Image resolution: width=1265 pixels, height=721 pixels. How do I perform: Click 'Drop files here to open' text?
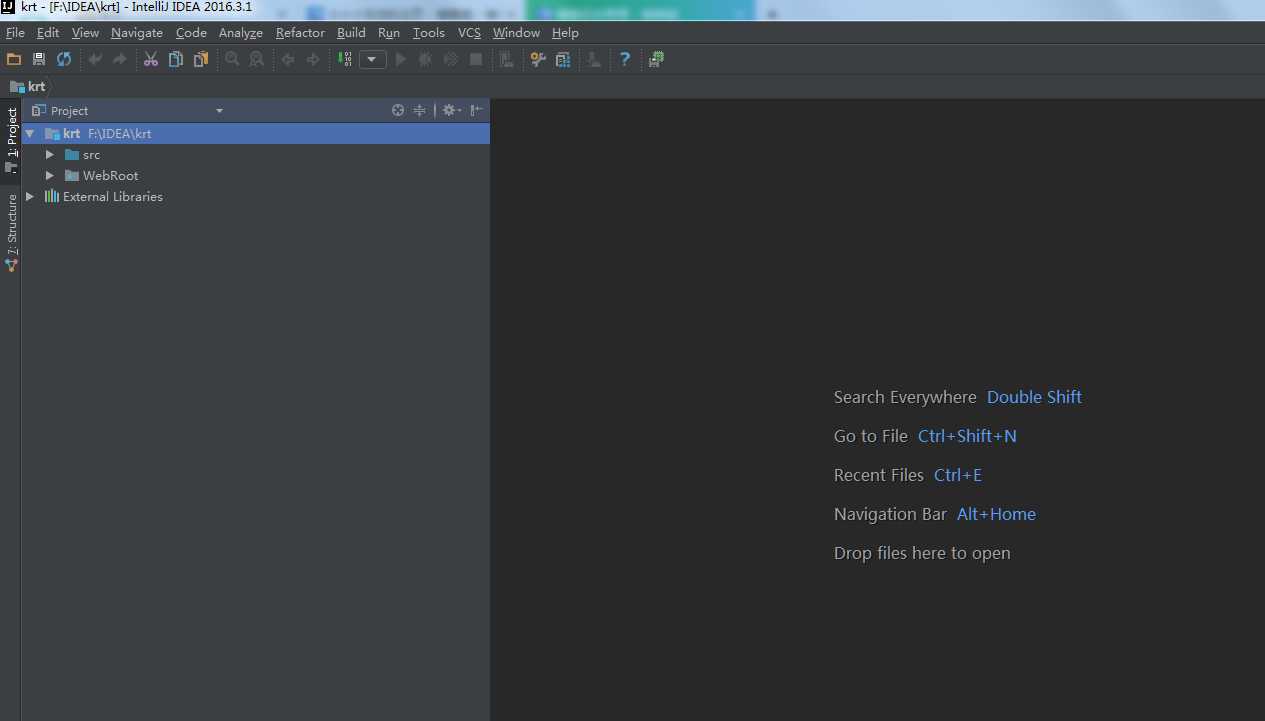[922, 553]
